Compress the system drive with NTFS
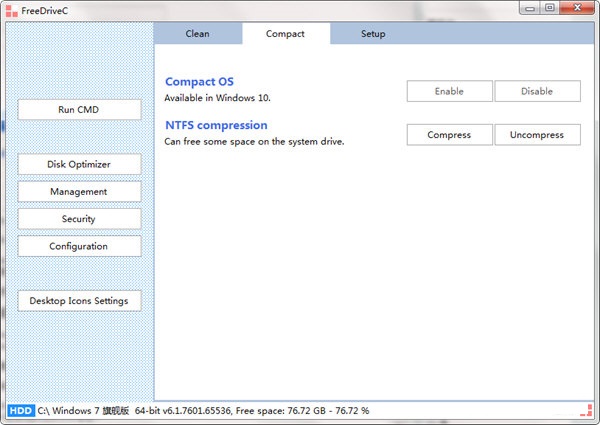The image size is (600, 425). click(x=450, y=135)
